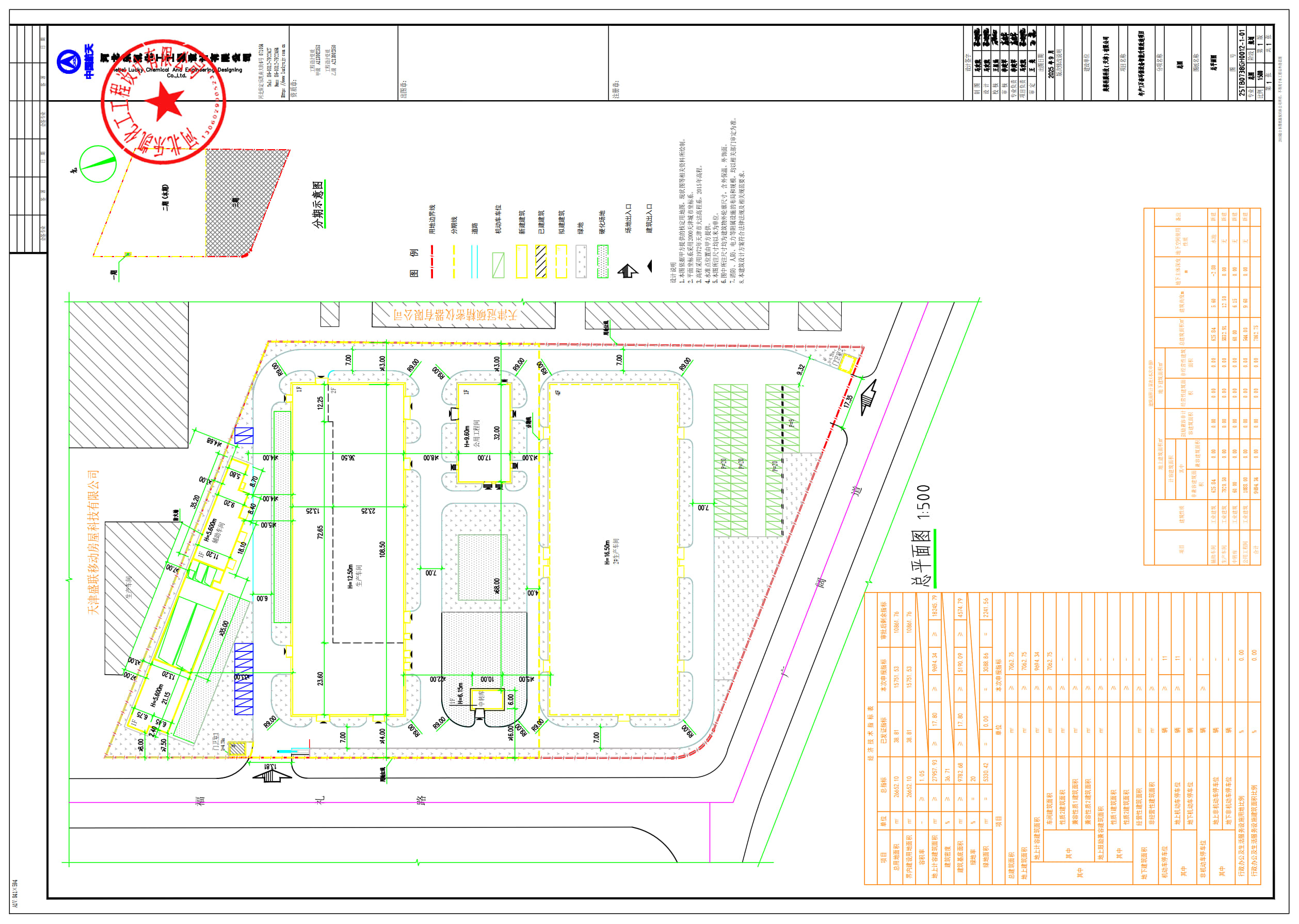Click the dashed yellow 拟建建筑 legend box
1299x924 pixels.
562,262
